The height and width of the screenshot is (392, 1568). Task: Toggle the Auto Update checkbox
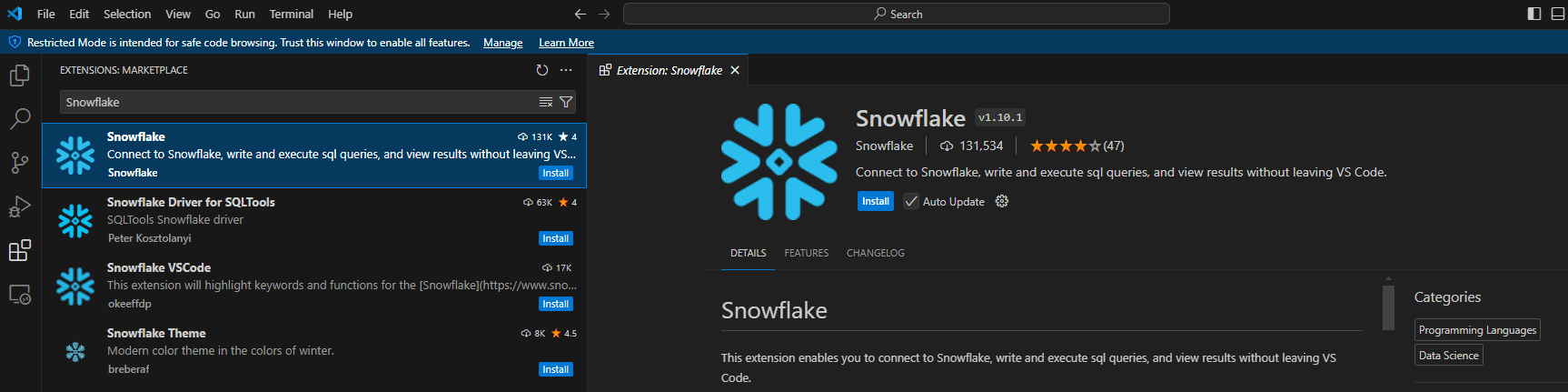pos(911,202)
